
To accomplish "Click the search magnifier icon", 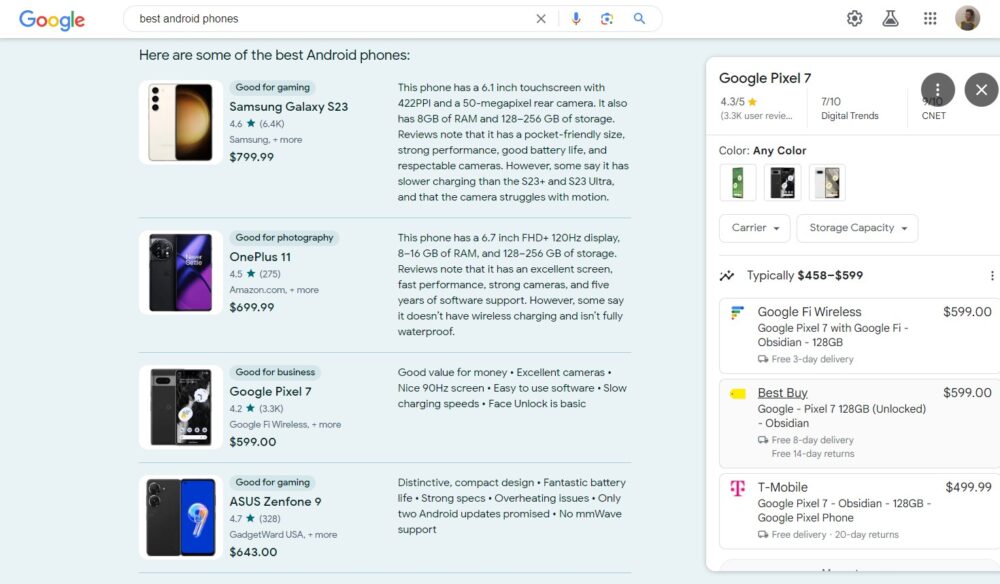I will pyautogui.click(x=637, y=18).
